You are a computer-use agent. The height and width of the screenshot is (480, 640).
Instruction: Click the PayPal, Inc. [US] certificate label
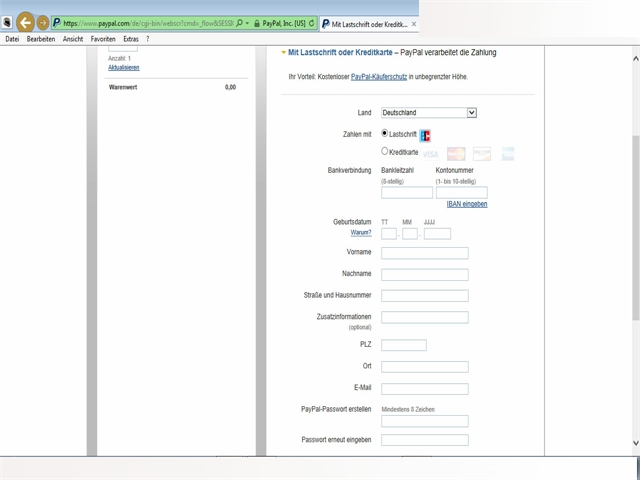284,24
